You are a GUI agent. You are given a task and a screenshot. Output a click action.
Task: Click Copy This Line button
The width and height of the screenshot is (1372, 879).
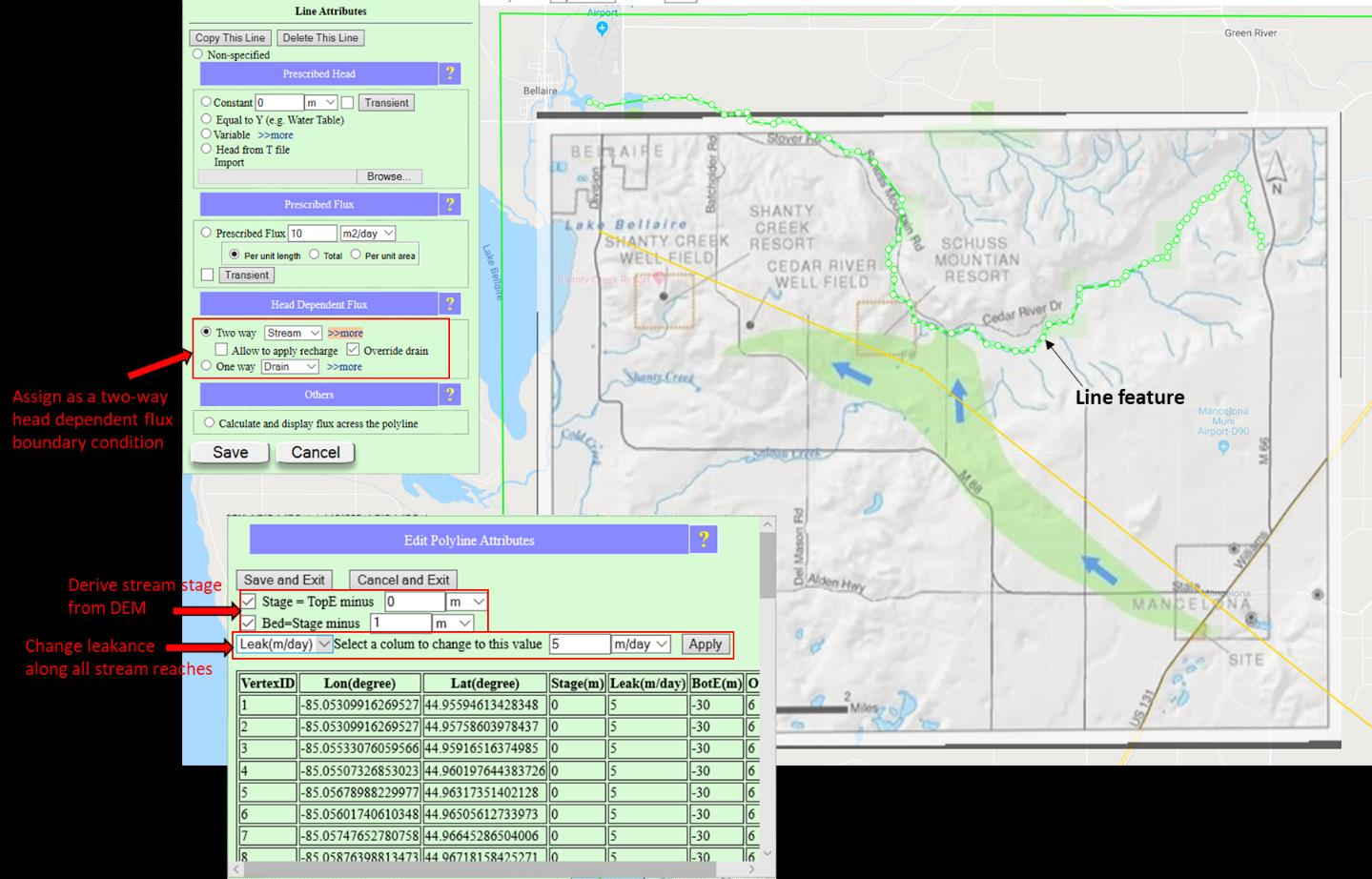pos(230,38)
